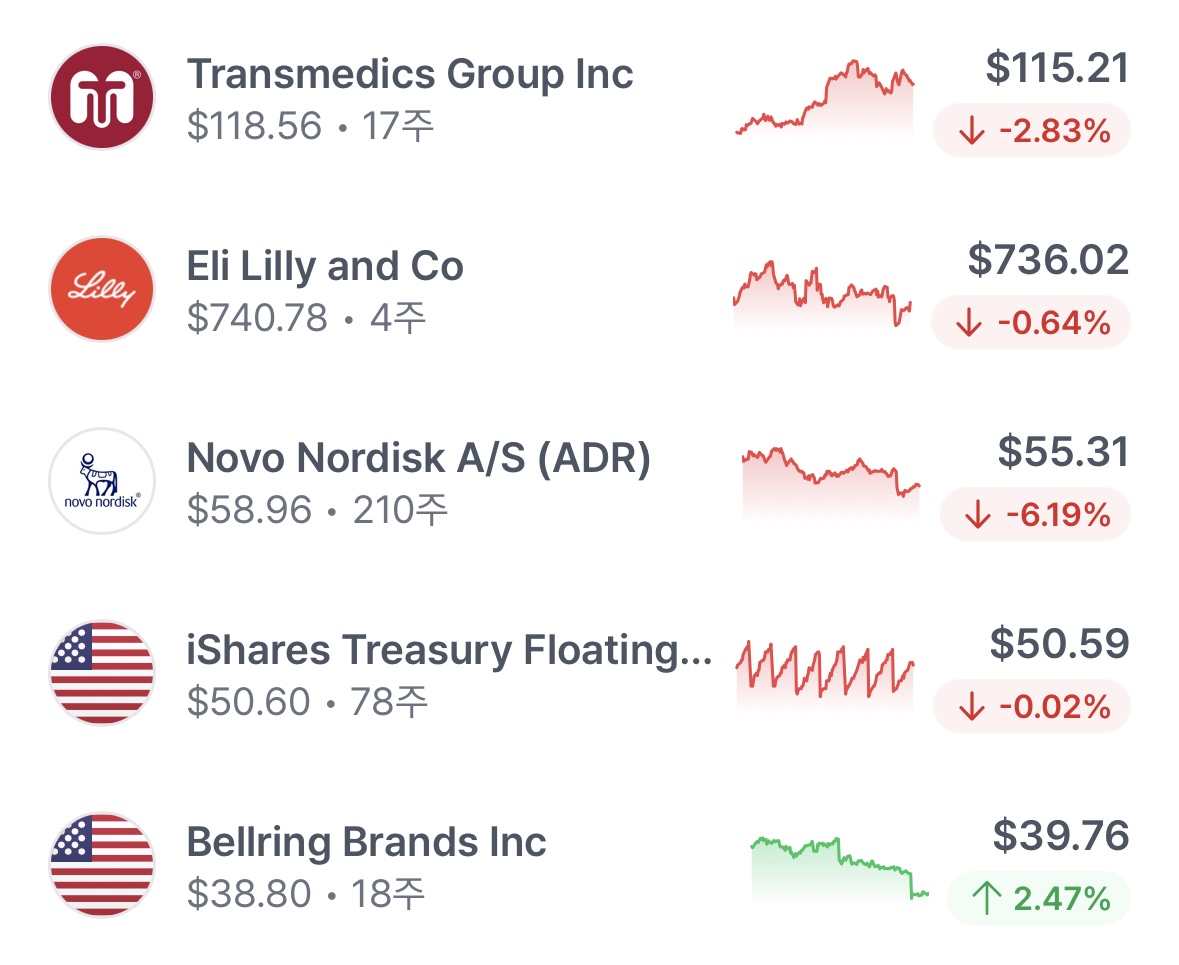Tap the iShares Treasury US flag icon
The image size is (1179, 965).
(x=102, y=673)
